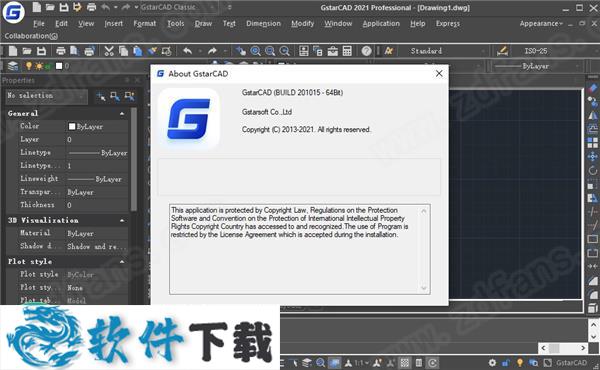This screenshot has width=600, height=370.
Task: Open the No selection dropdown
Action: (x=47, y=96)
